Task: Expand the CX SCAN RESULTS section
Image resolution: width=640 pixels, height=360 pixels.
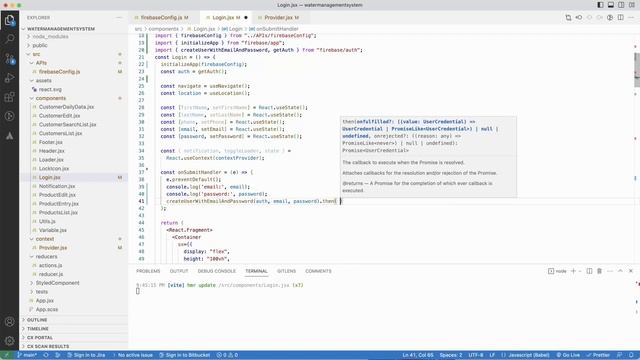Action: pos(48,347)
